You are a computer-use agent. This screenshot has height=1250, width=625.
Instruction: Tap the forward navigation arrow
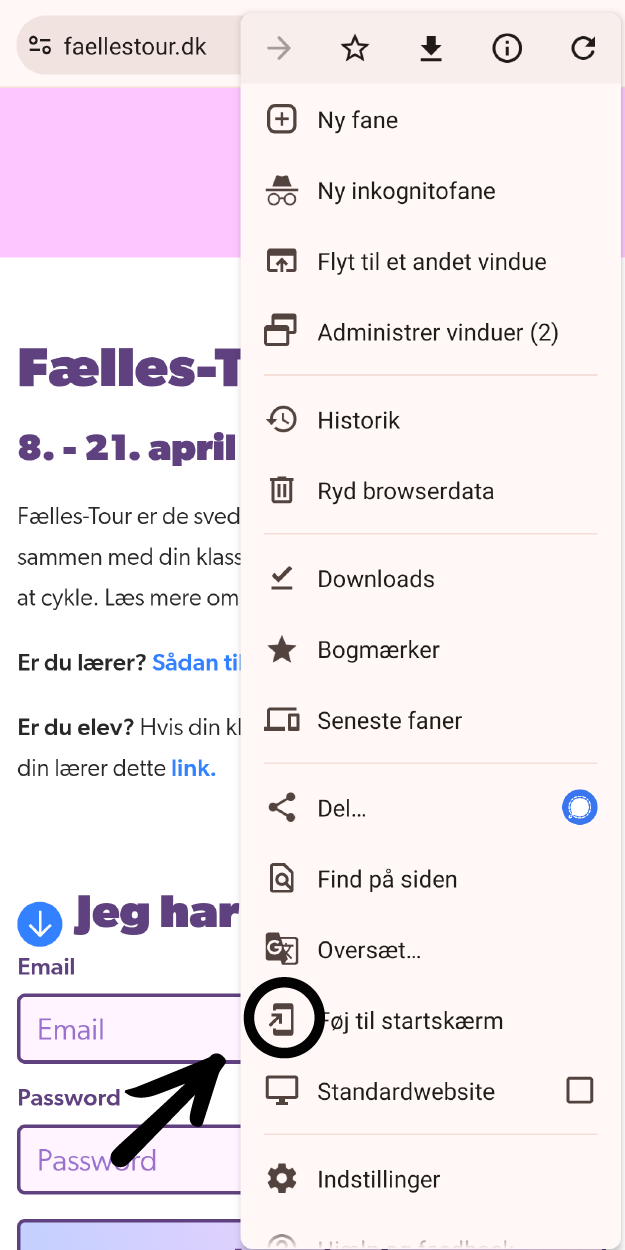[x=279, y=48]
